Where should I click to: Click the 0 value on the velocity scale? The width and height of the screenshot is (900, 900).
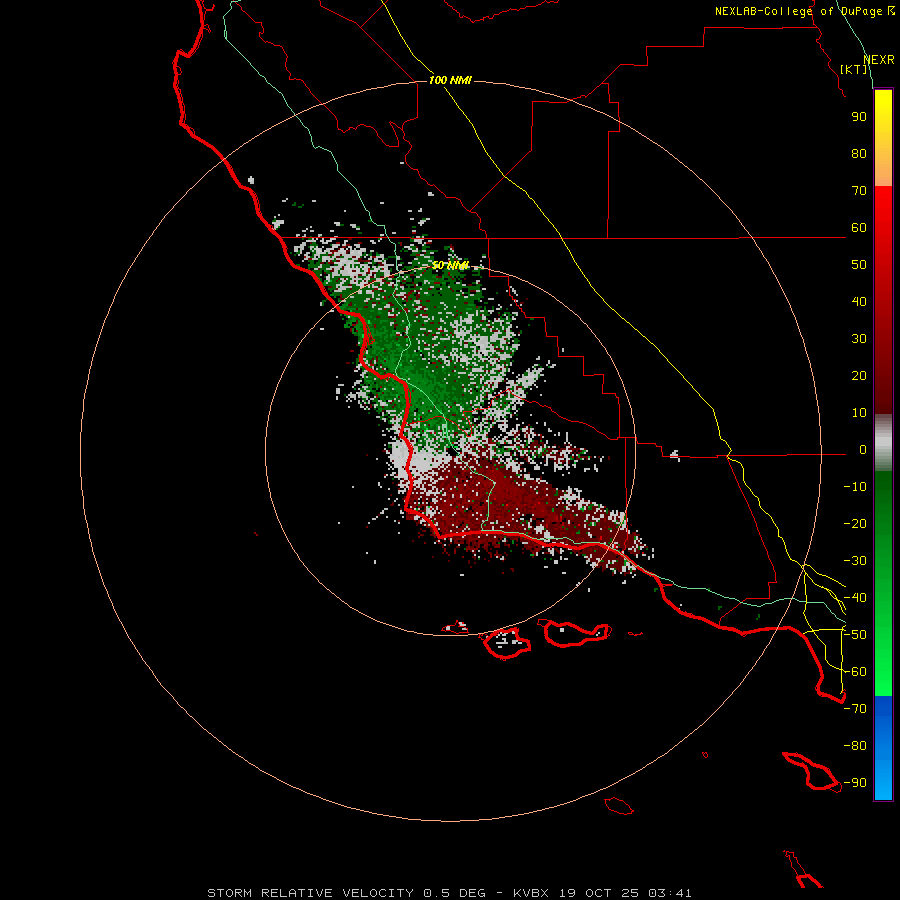(x=863, y=450)
